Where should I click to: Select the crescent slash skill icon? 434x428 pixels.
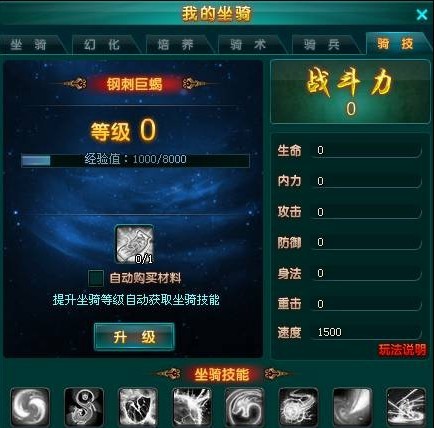coord(352,407)
